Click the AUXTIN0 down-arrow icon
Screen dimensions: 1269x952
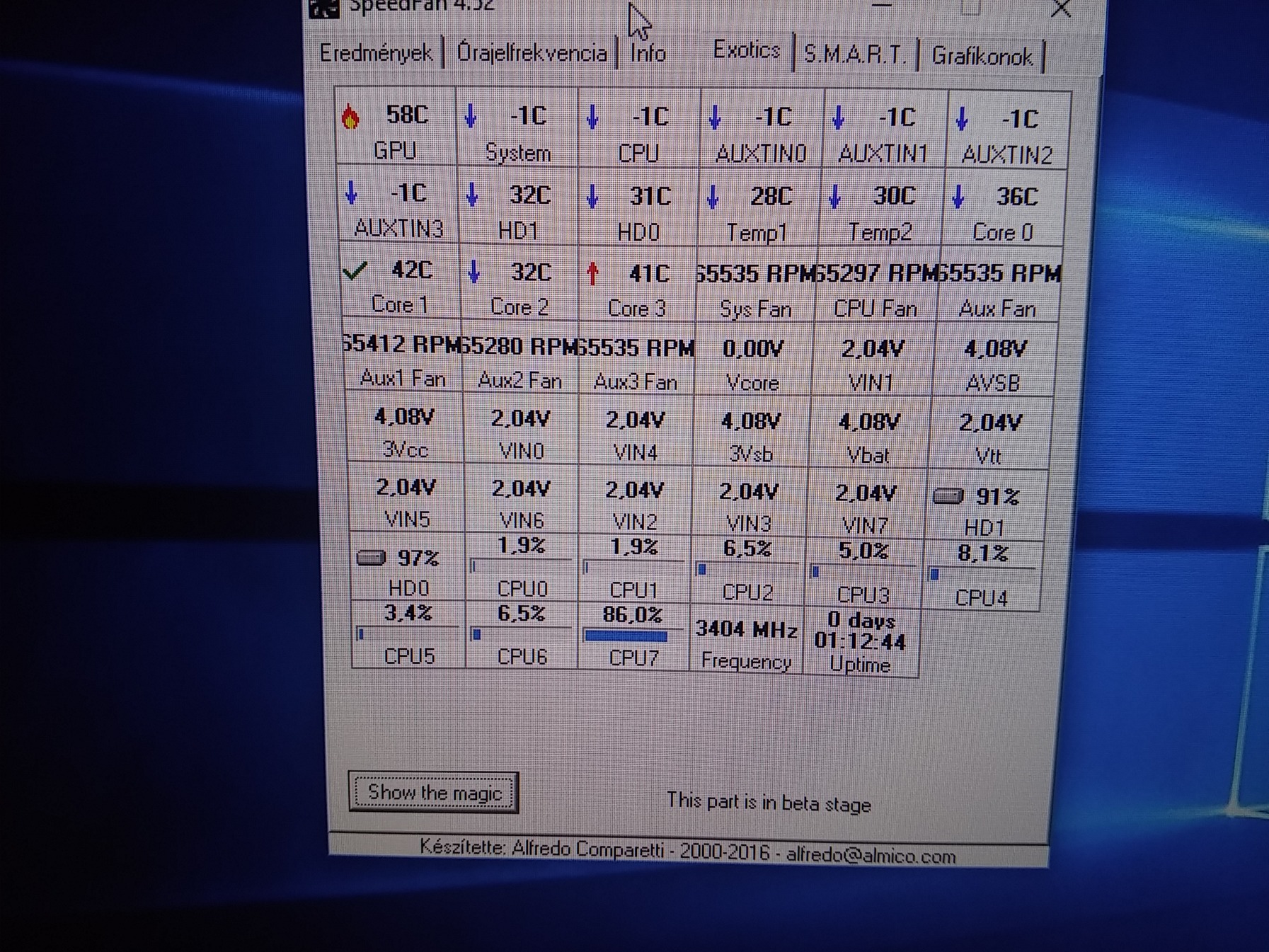coord(715,117)
